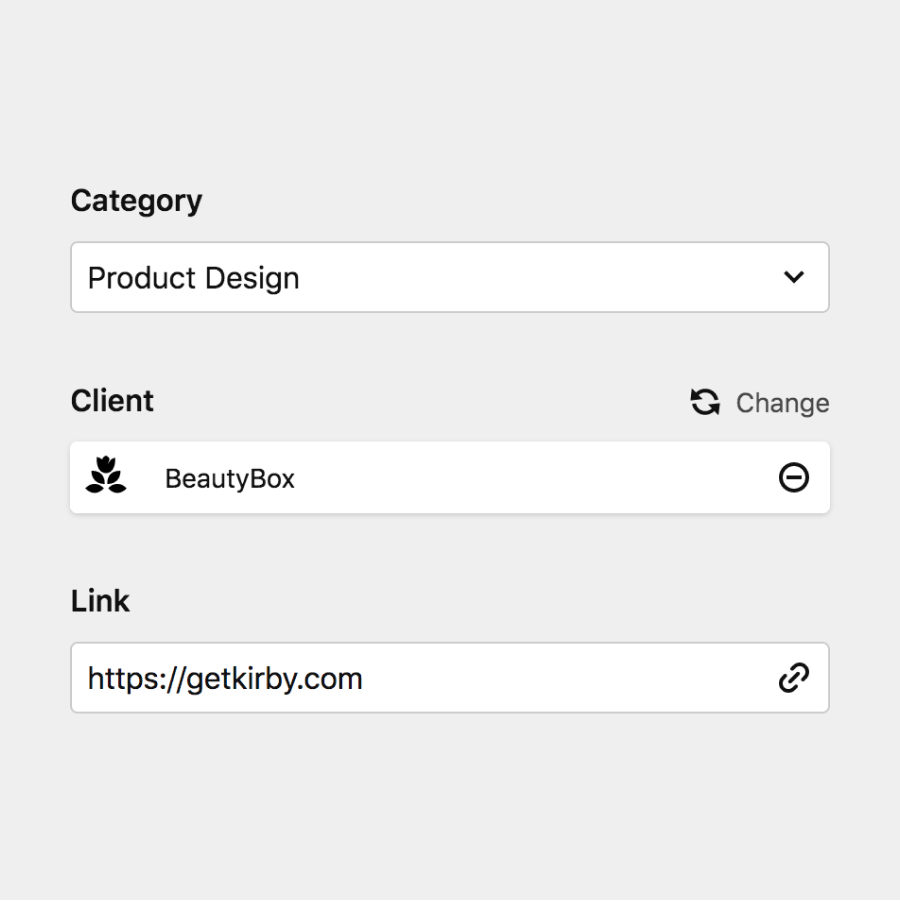Click the Link field label
The height and width of the screenshot is (901, 900).
point(100,601)
